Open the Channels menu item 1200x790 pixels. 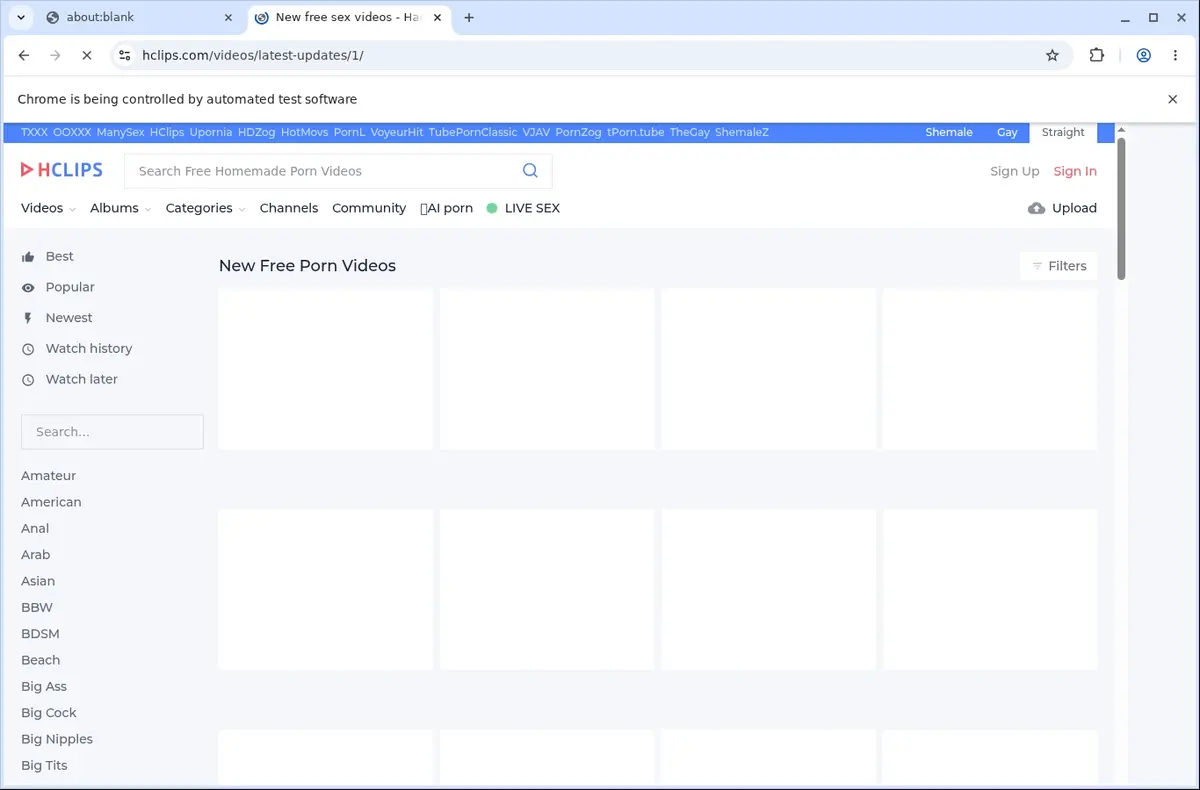tap(289, 208)
